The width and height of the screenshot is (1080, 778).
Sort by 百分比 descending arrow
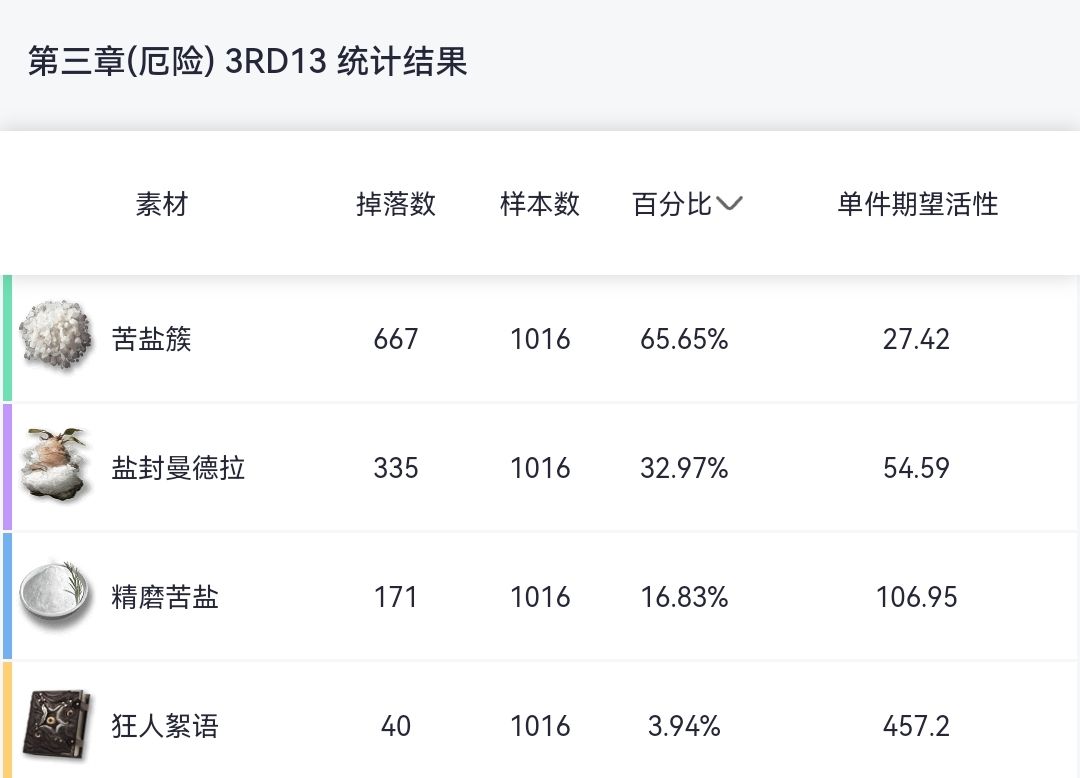(x=730, y=205)
